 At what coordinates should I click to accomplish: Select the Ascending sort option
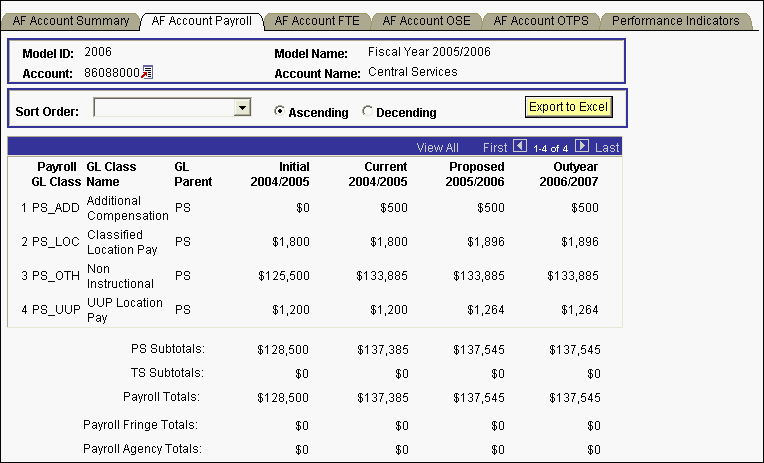point(280,112)
